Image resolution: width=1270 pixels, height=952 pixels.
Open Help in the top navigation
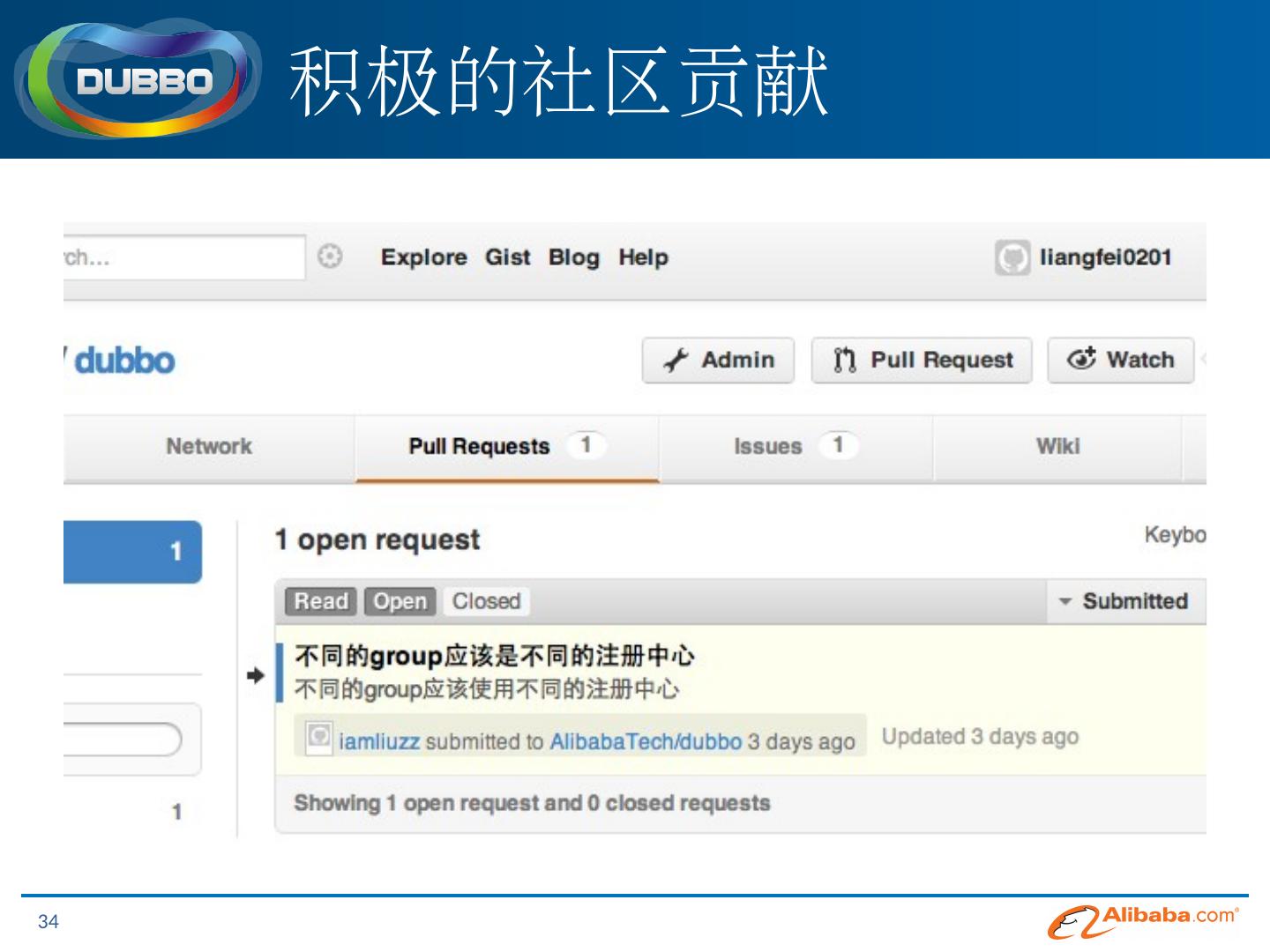[643, 257]
